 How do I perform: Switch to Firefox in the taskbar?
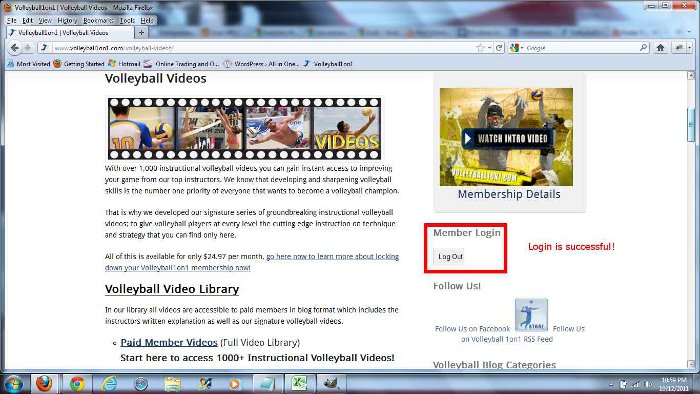(44, 384)
